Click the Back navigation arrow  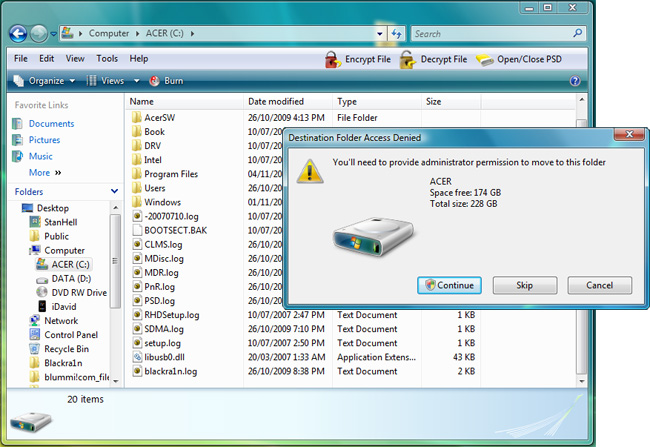tap(18, 34)
